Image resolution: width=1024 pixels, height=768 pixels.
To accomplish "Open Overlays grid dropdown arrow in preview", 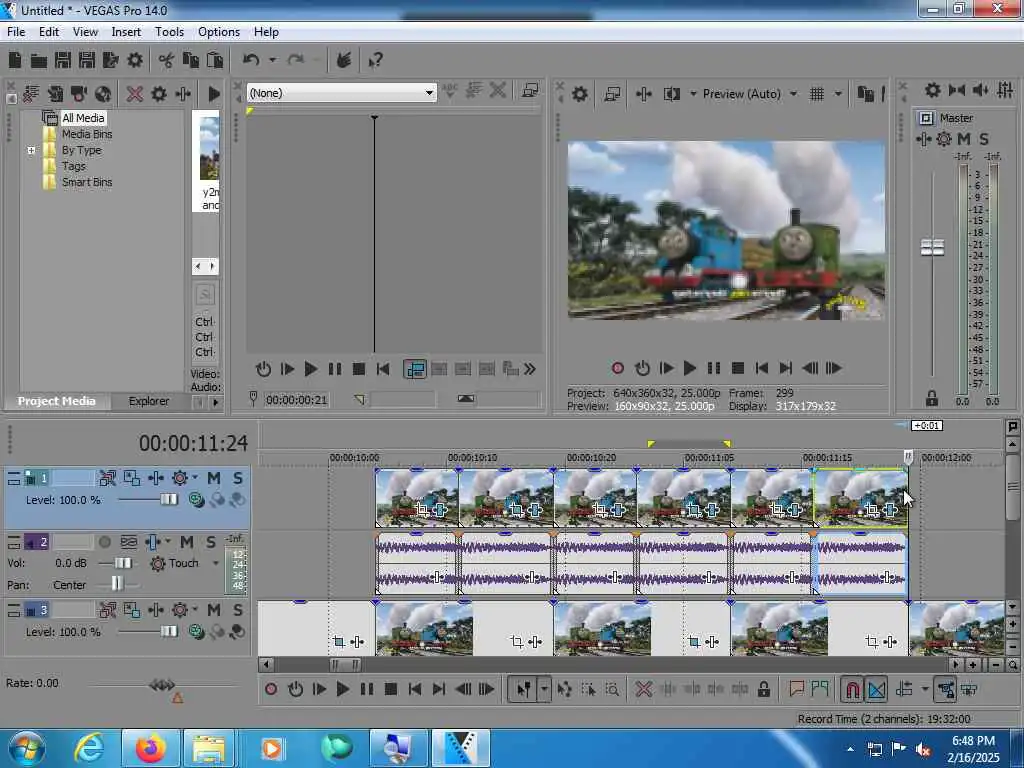I will pyautogui.click(x=838, y=94).
